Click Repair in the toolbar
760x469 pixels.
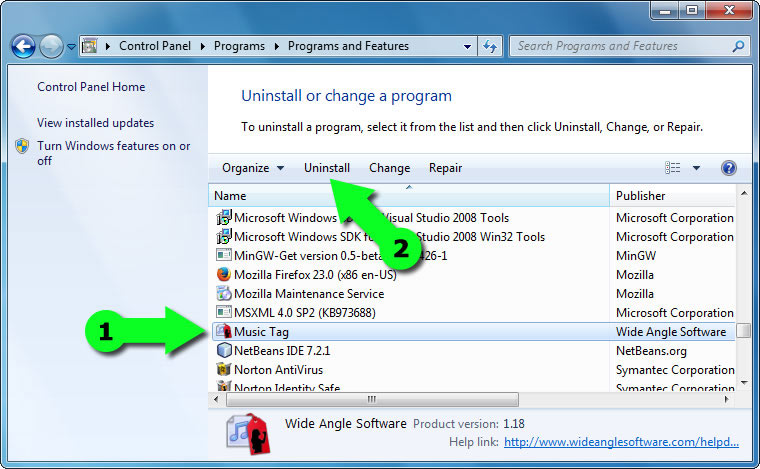coord(445,168)
